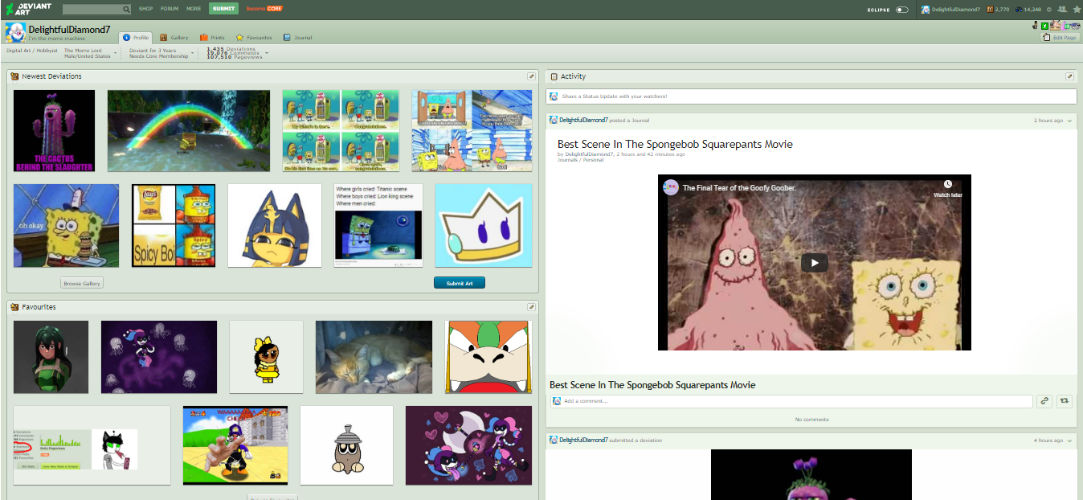
Task: Switch to the Journal tab
Action: (x=298, y=37)
